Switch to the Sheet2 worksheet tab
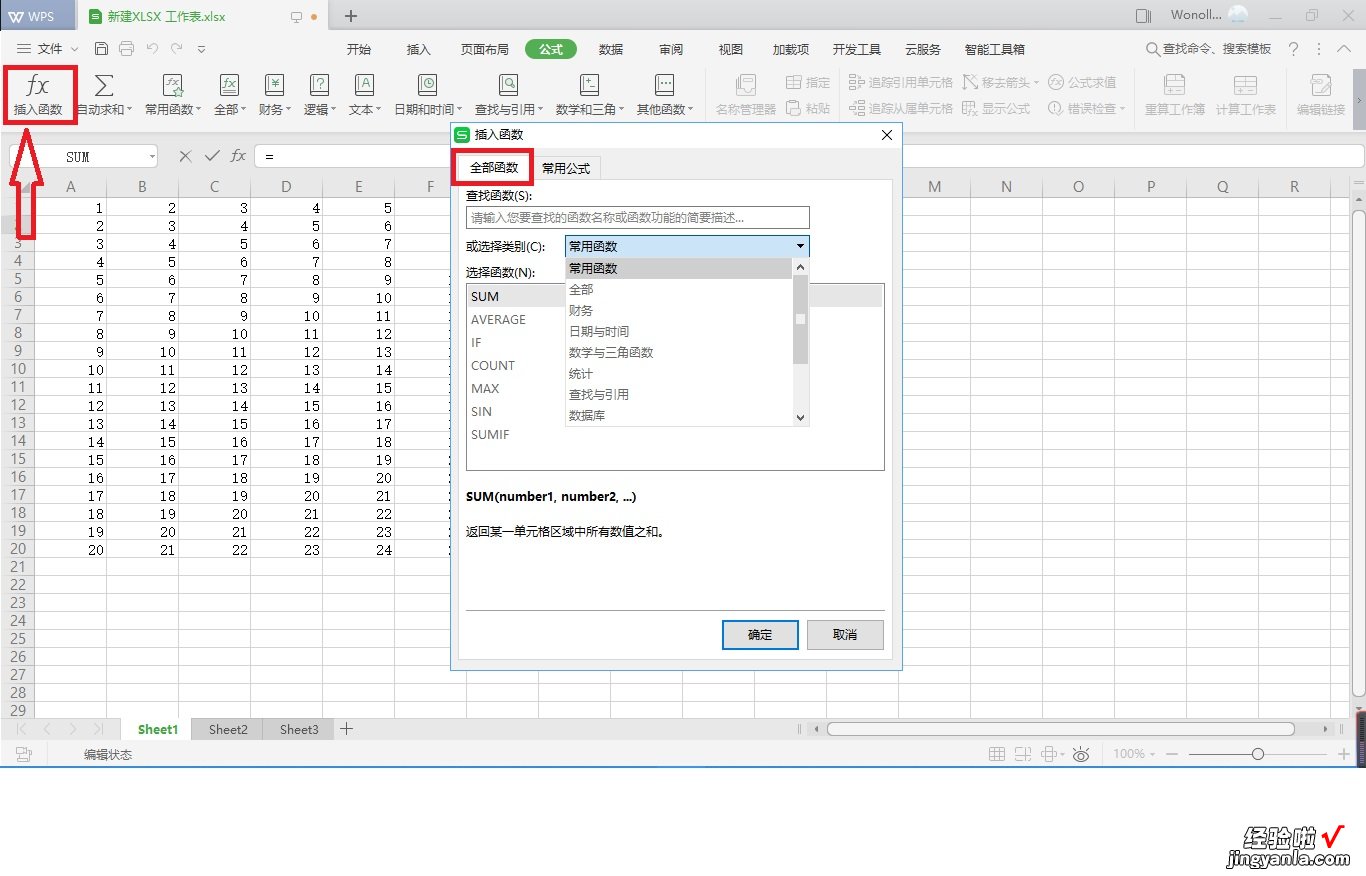Image resolution: width=1366 pixels, height=876 pixels. coord(228,729)
